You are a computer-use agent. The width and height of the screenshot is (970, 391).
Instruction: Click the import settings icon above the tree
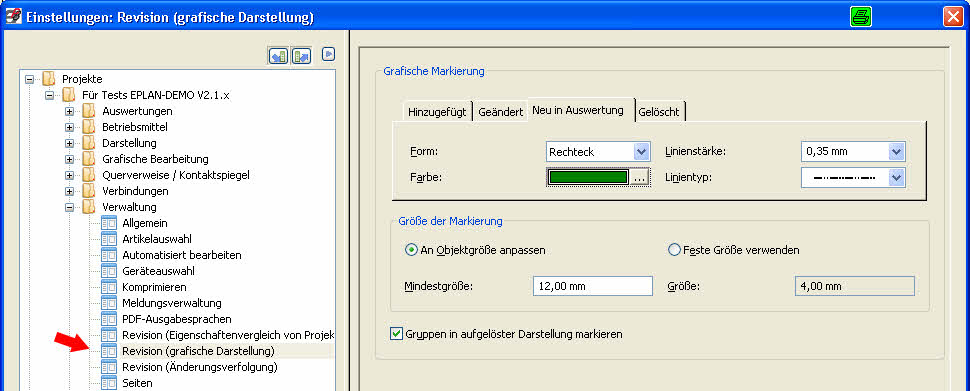[278, 56]
